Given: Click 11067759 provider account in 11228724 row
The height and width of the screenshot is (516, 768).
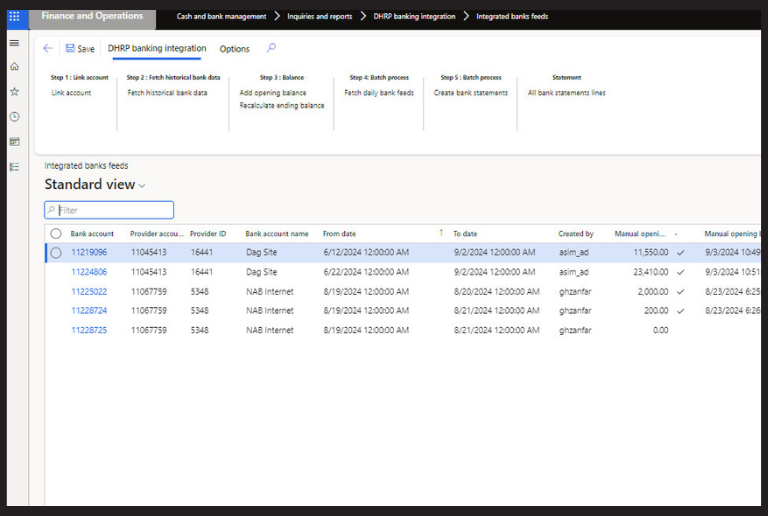Looking at the screenshot, I should pyautogui.click(x=149, y=310).
